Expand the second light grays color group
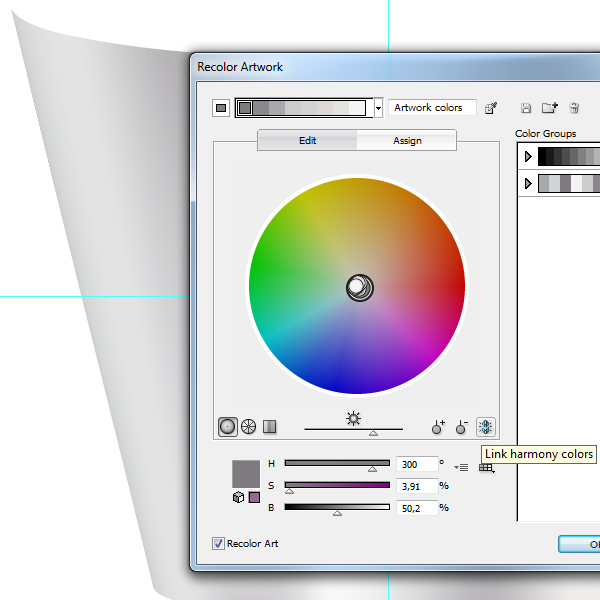The height and width of the screenshot is (600, 600). click(x=528, y=183)
